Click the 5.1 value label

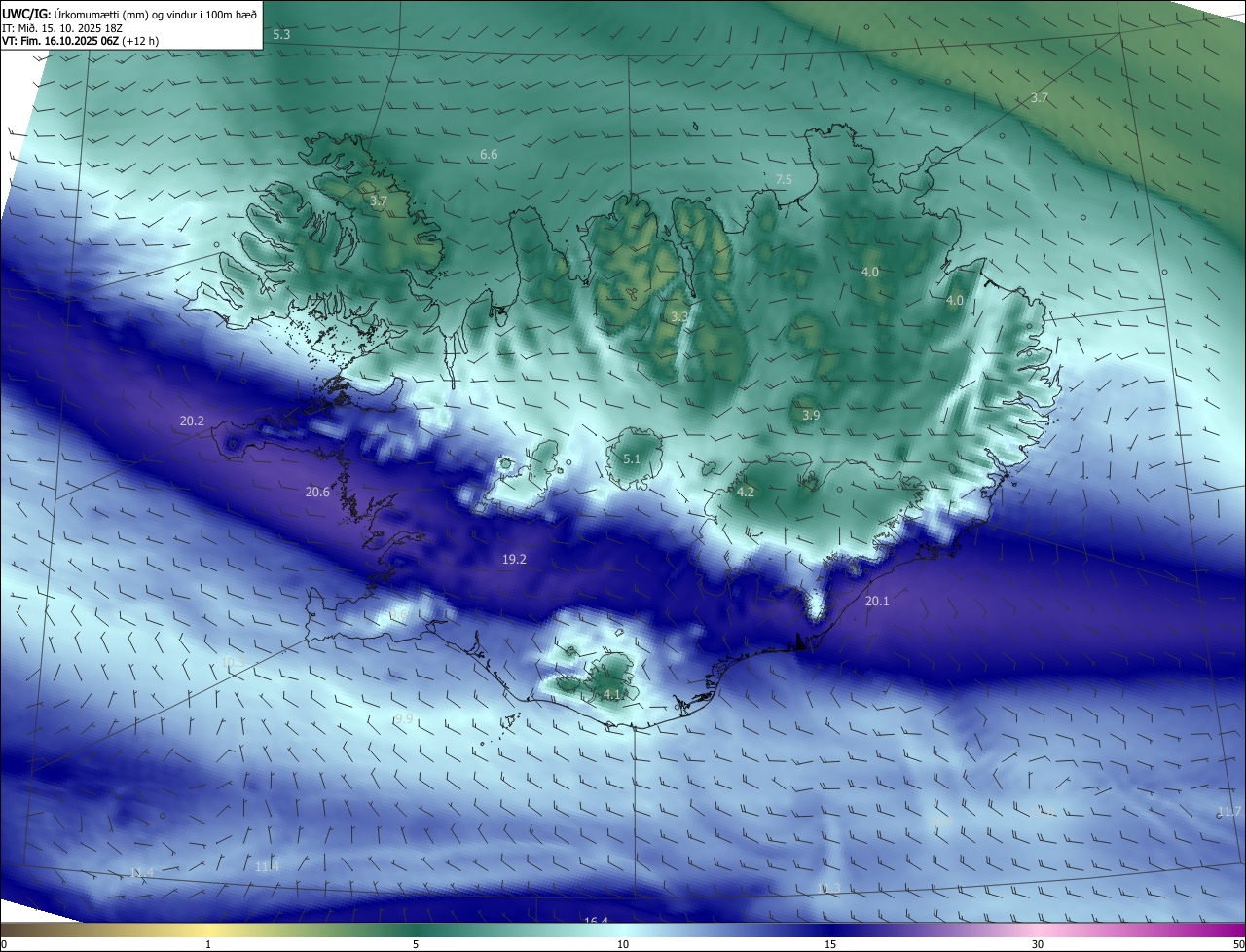tap(632, 459)
